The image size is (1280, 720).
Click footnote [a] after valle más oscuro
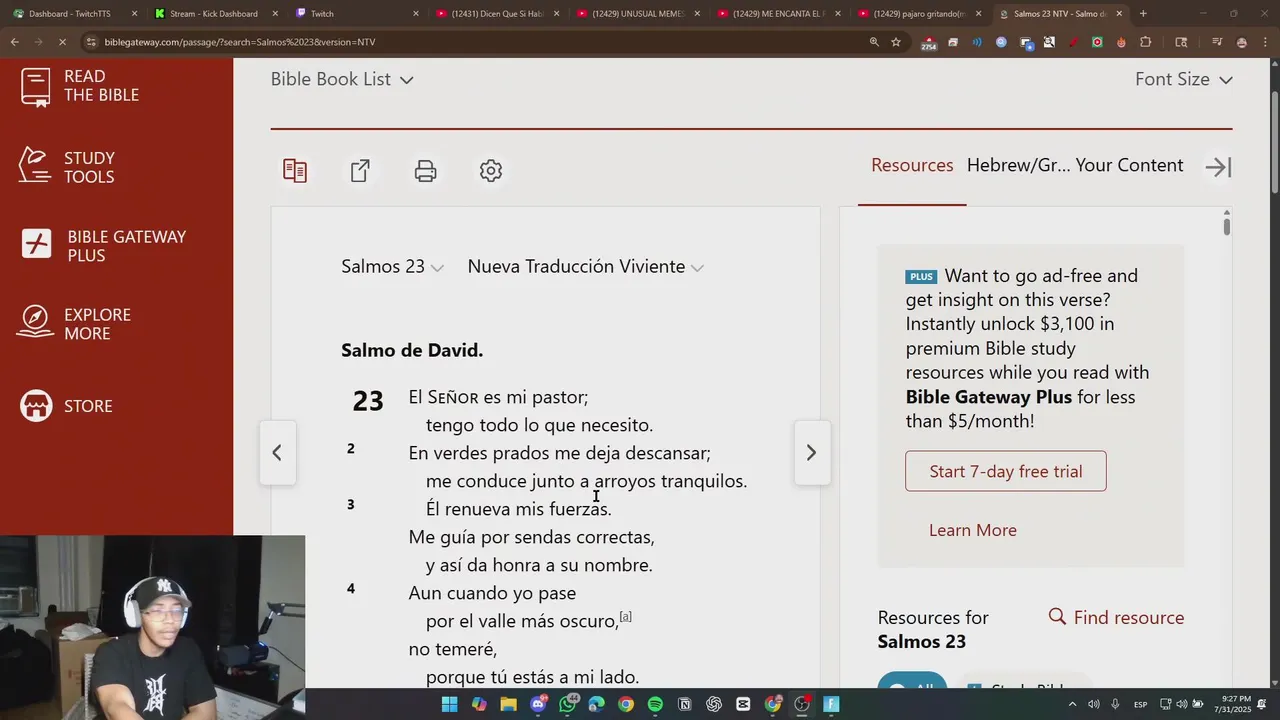626,616
